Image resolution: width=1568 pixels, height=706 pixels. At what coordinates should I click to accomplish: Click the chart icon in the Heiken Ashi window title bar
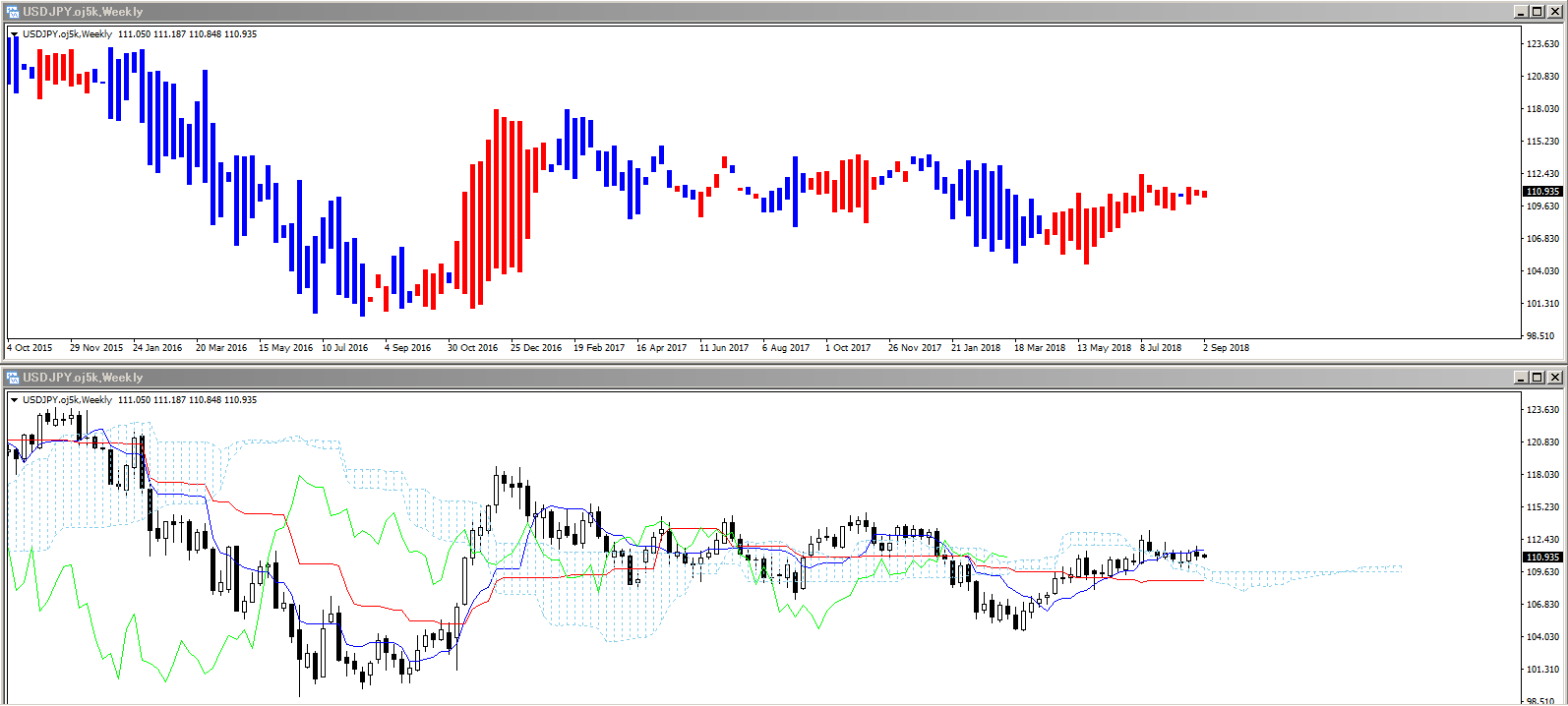(x=13, y=12)
